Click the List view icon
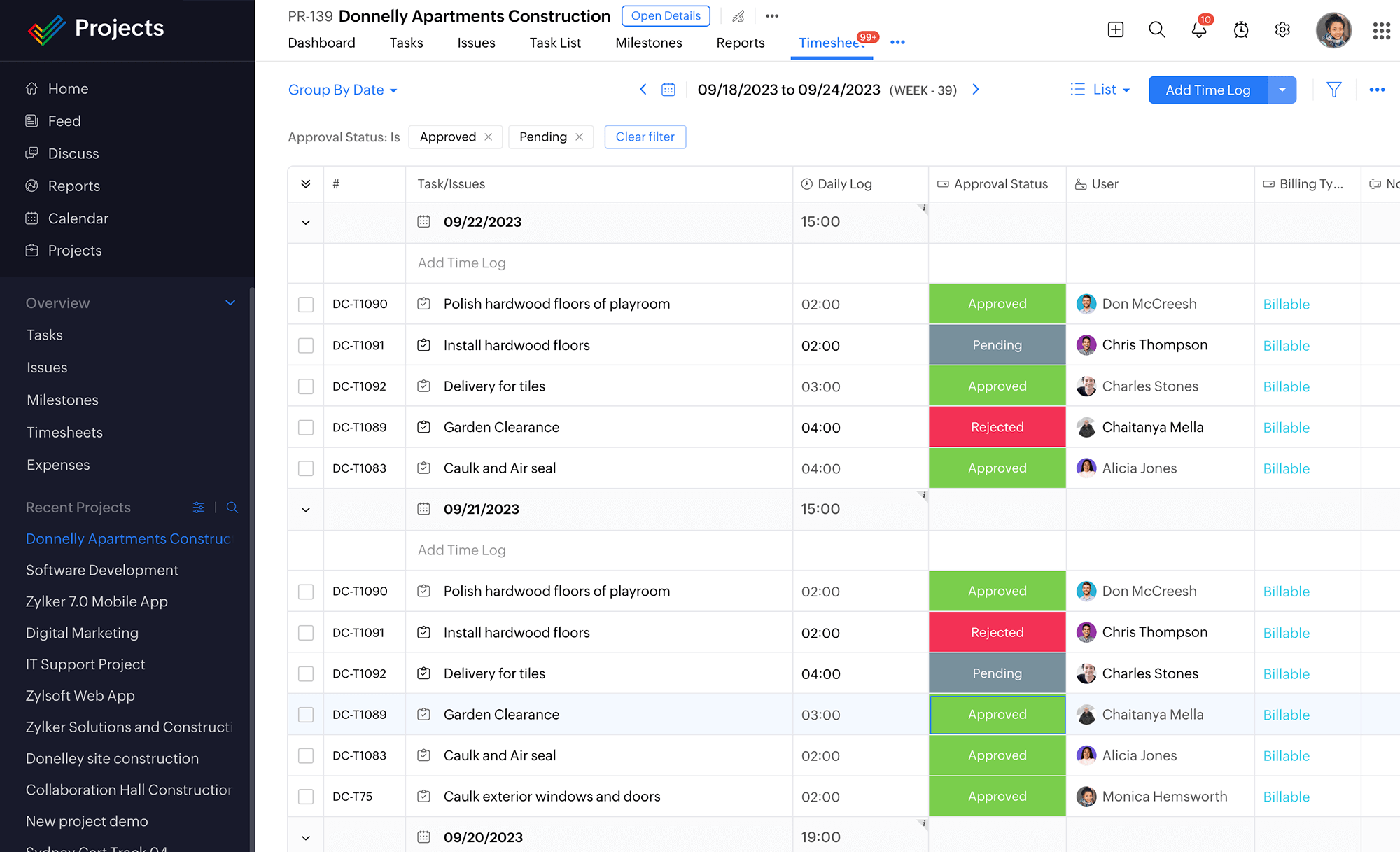 pyautogui.click(x=1078, y=90)
